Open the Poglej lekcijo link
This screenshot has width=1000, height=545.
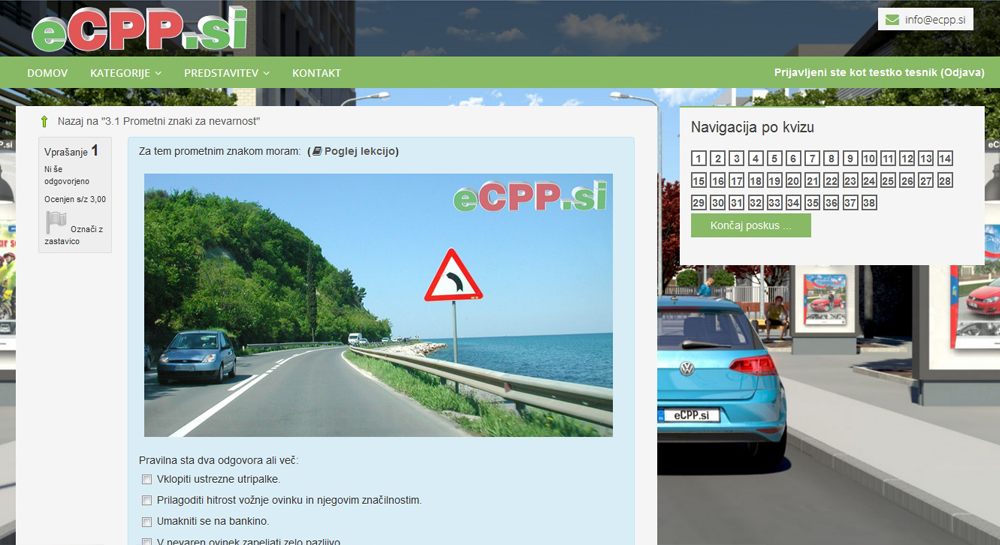tap(361, 151)
